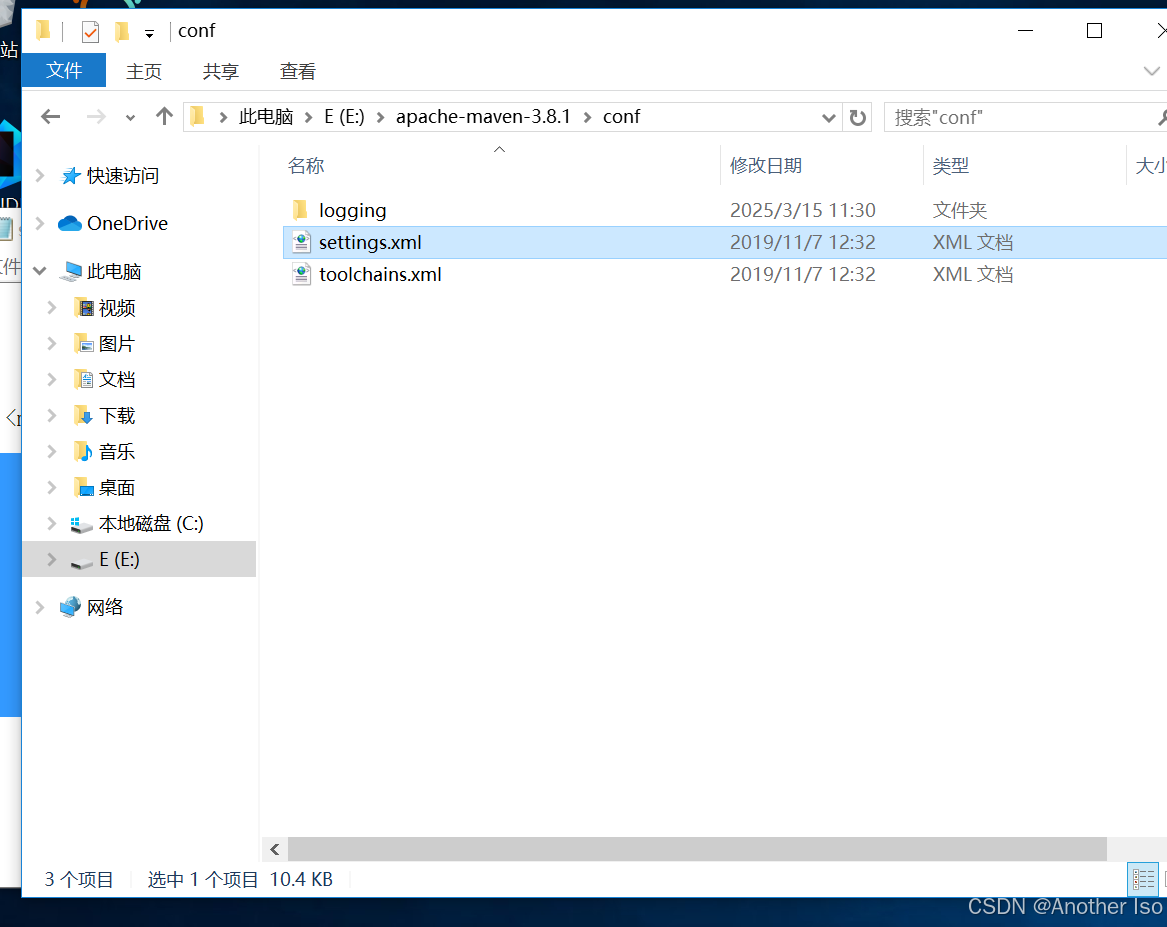Viewport: 1167px width, 927px height.
Task: Refresh the conf folder view
Action: 857,118
